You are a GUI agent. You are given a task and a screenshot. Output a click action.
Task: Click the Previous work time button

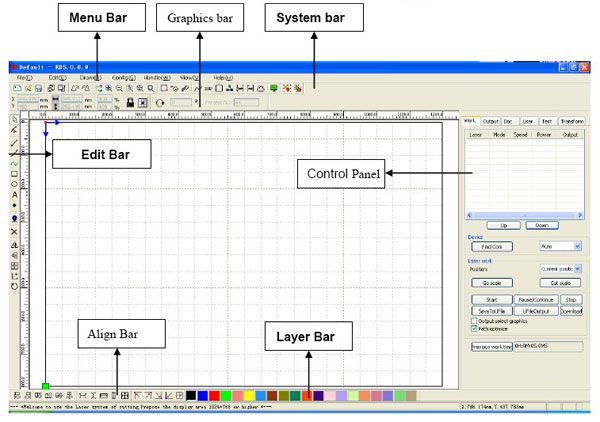click(492, 347)
